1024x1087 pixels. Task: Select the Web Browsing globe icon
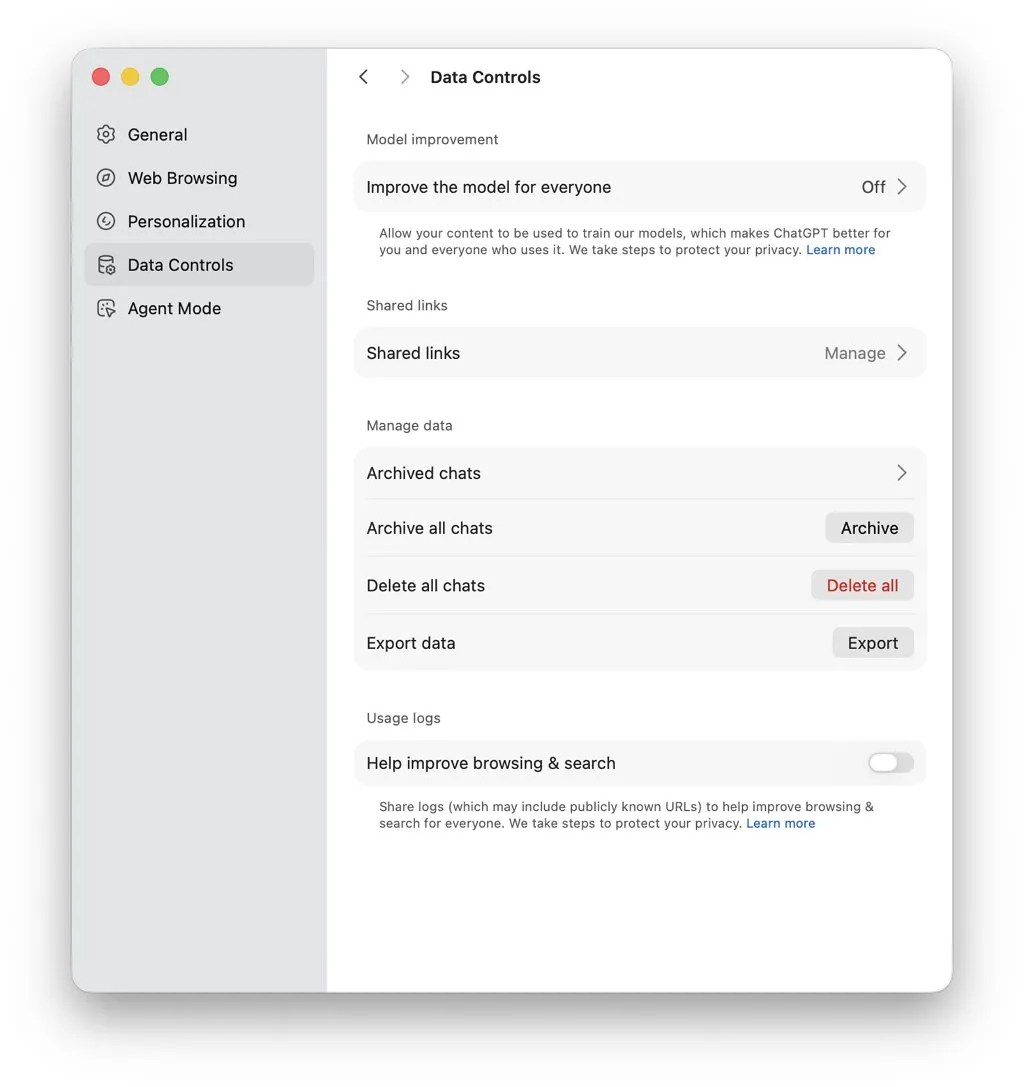pos(106,178)
